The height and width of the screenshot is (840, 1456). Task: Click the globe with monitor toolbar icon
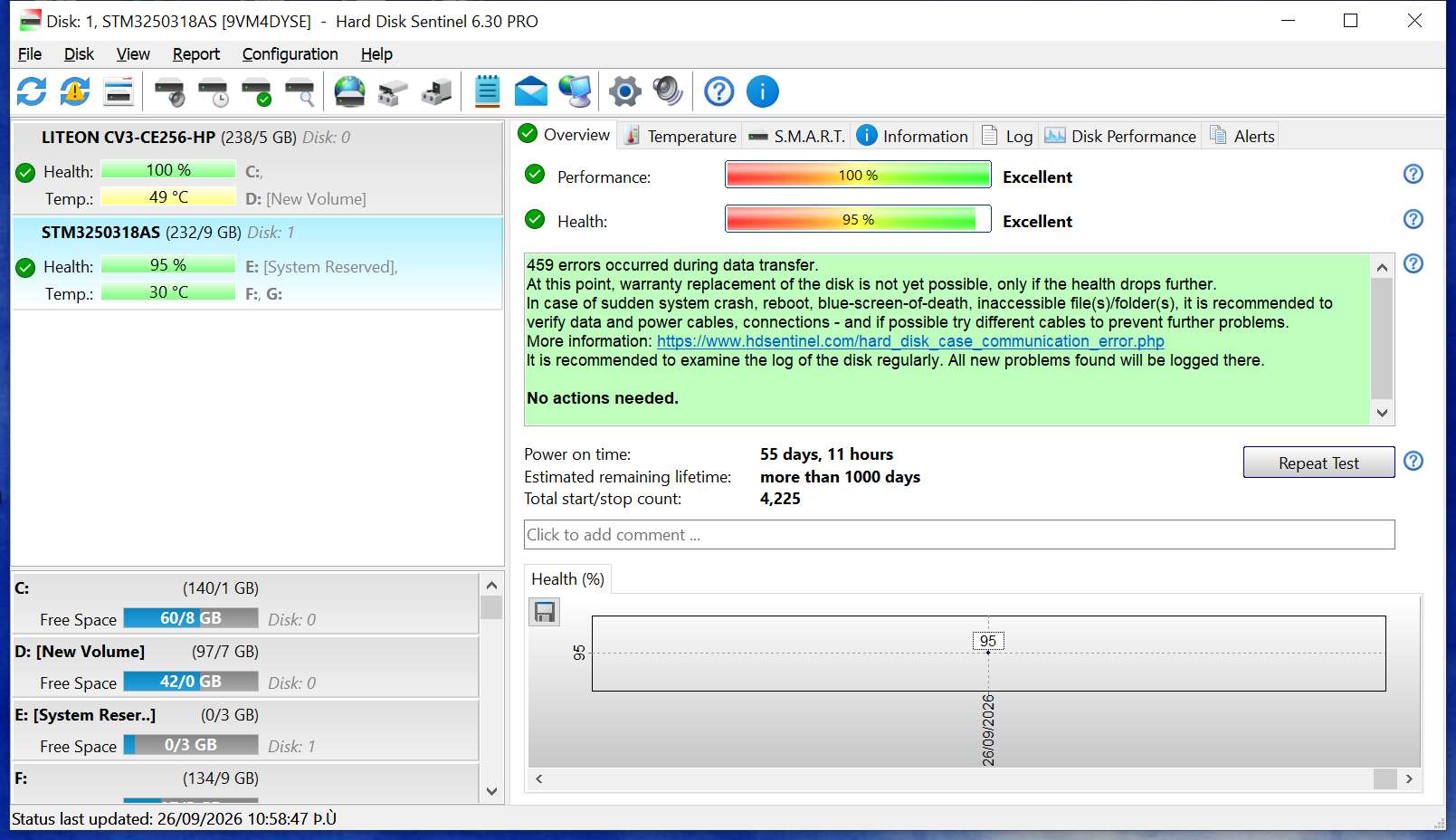coord(575,91)
